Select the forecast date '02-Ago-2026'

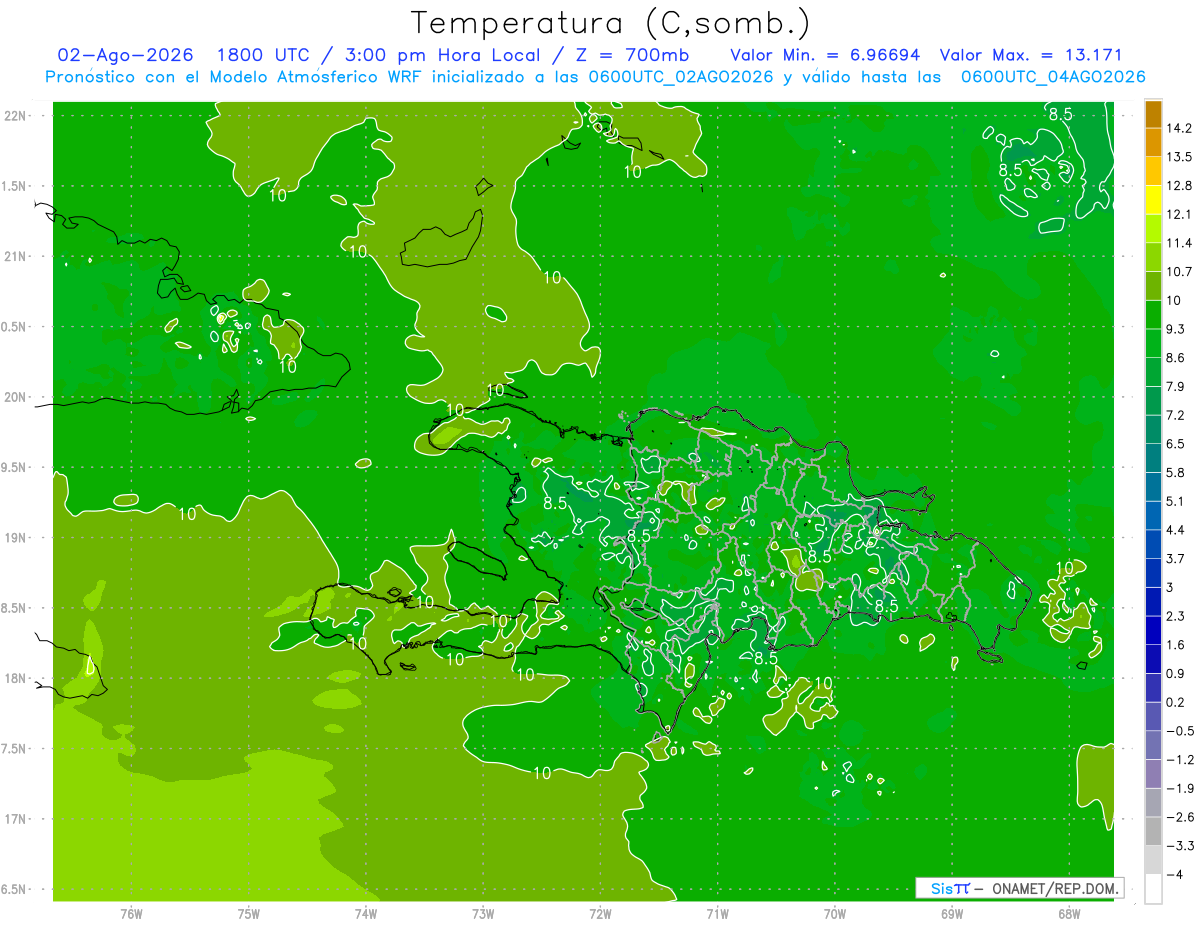126,55
